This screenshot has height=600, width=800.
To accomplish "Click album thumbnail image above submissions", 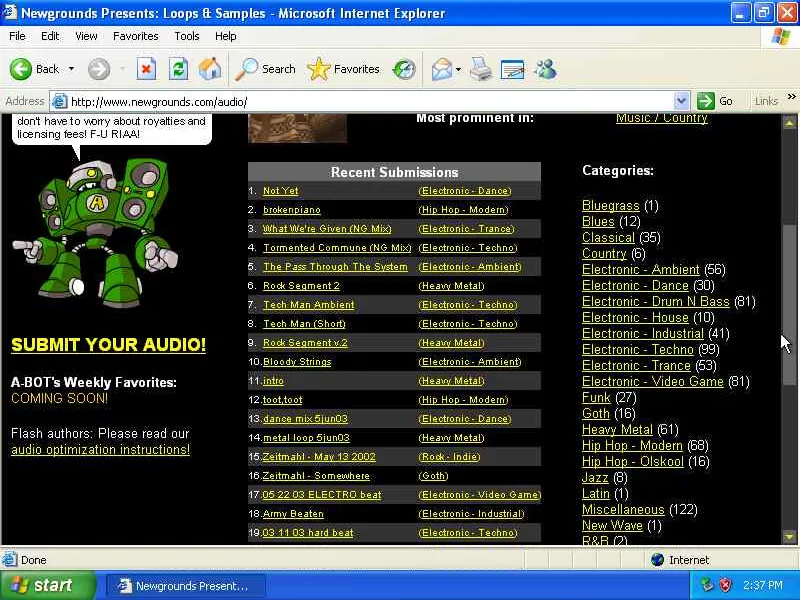I will (297, 129).
